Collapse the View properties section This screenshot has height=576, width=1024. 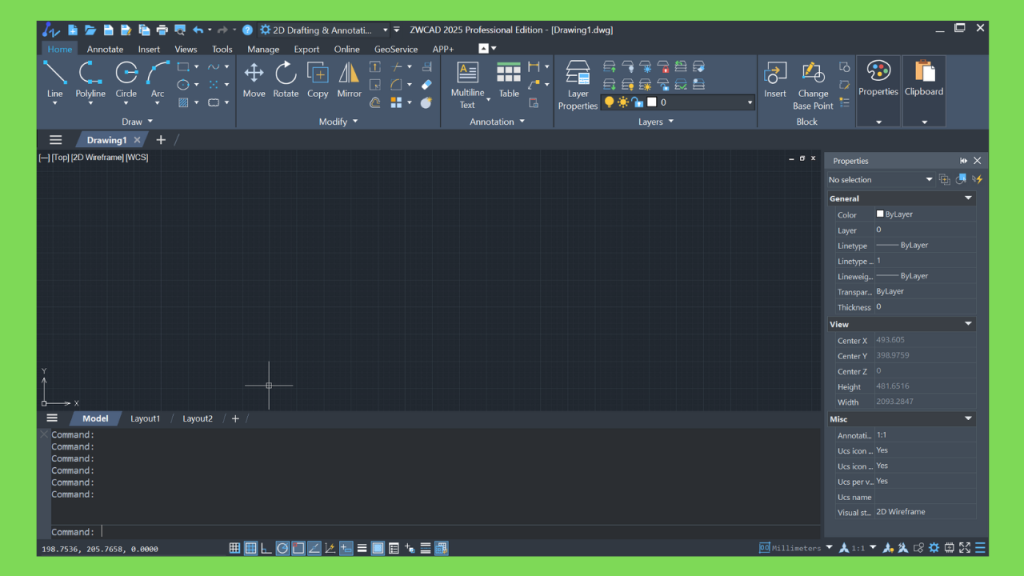pyautogui.click(x=968, y=324)
